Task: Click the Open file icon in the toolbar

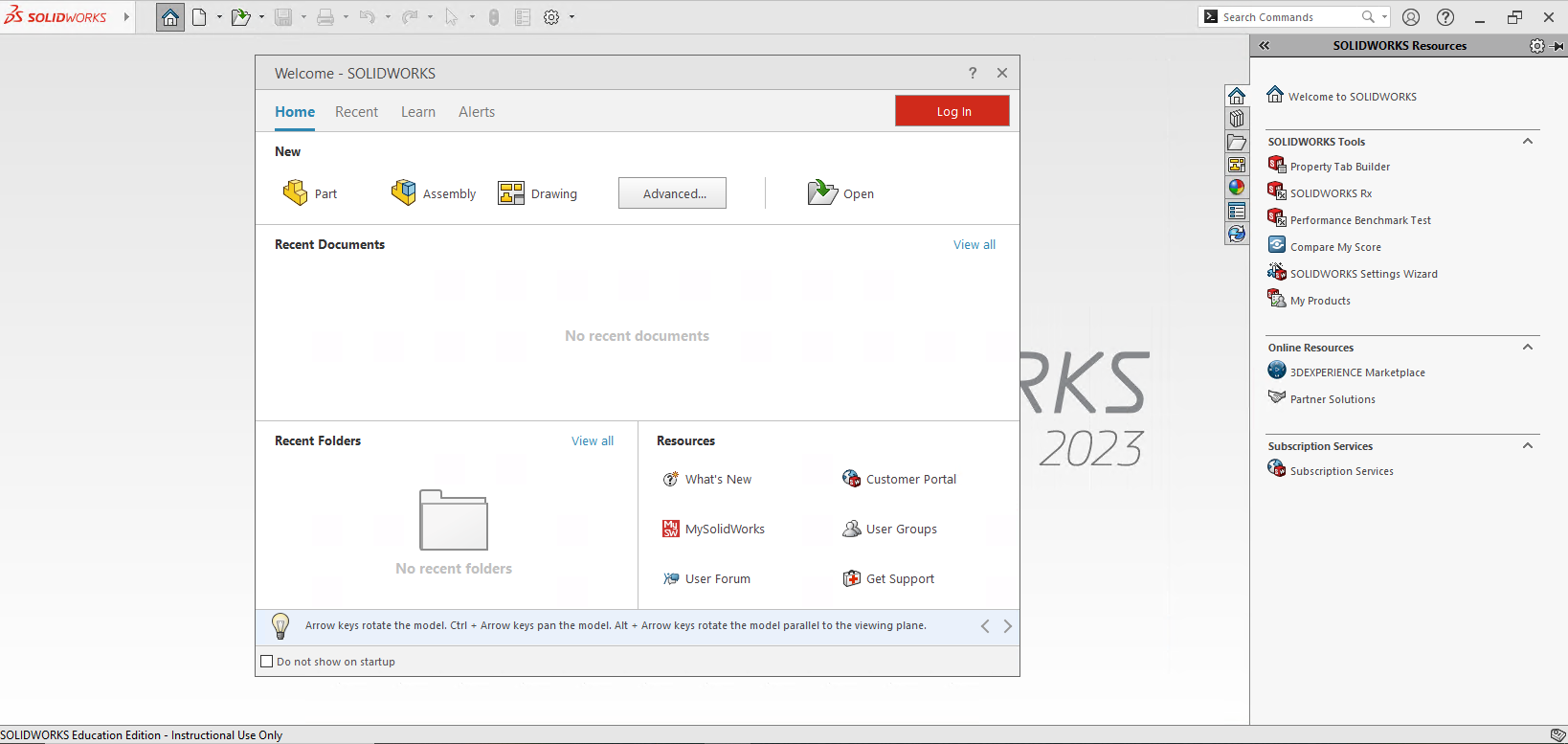Action: tap(240, 17)
